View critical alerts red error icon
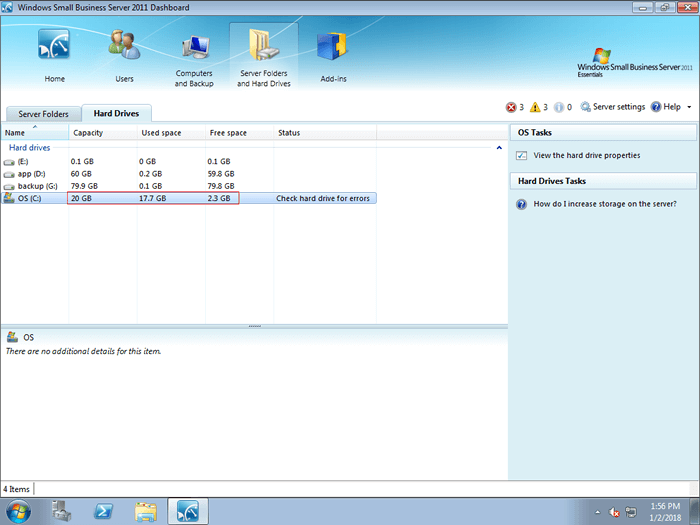Screen dimensions: 700x525 [511, 107]
